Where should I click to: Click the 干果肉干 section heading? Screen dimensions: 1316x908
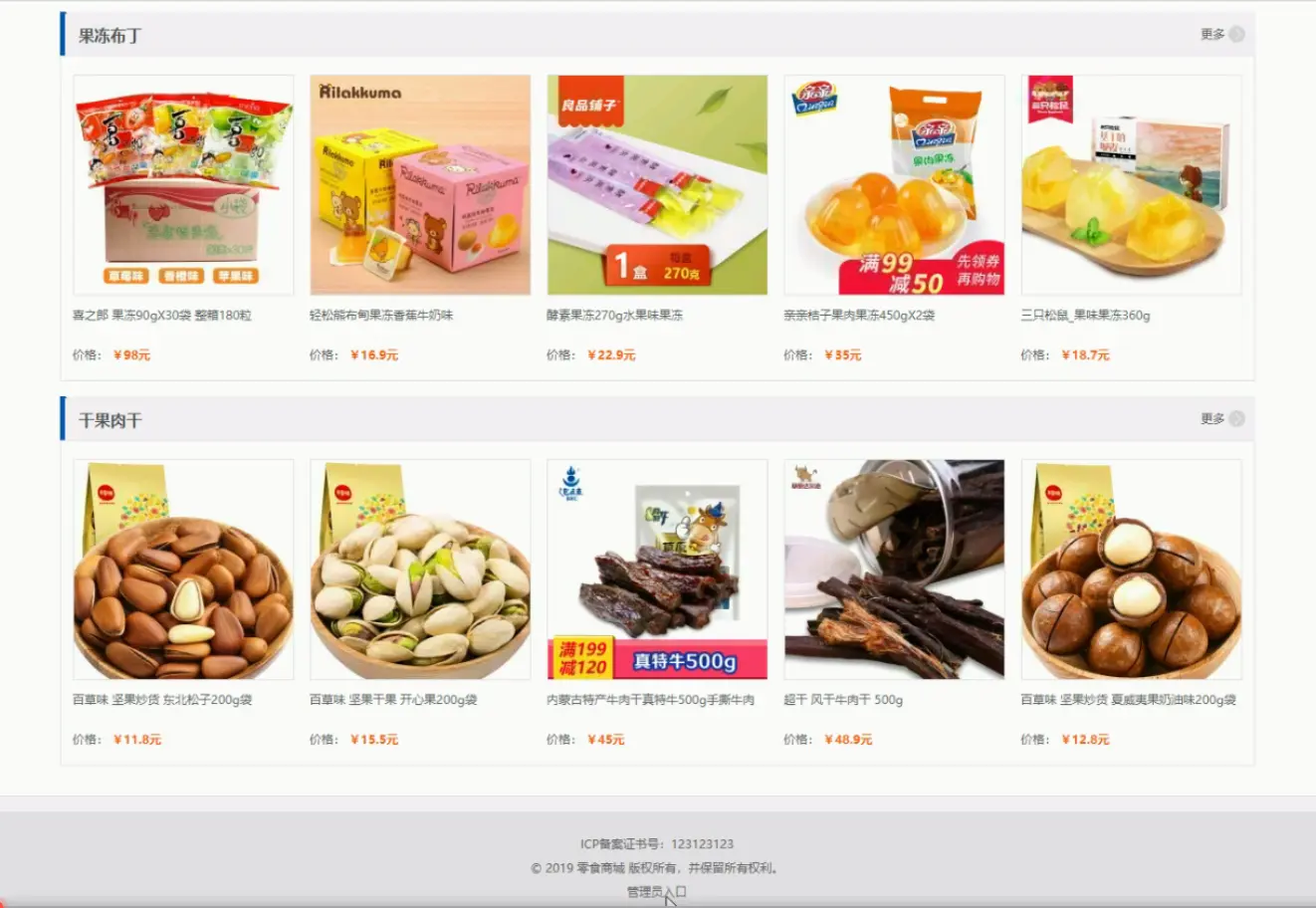[110, 420]
